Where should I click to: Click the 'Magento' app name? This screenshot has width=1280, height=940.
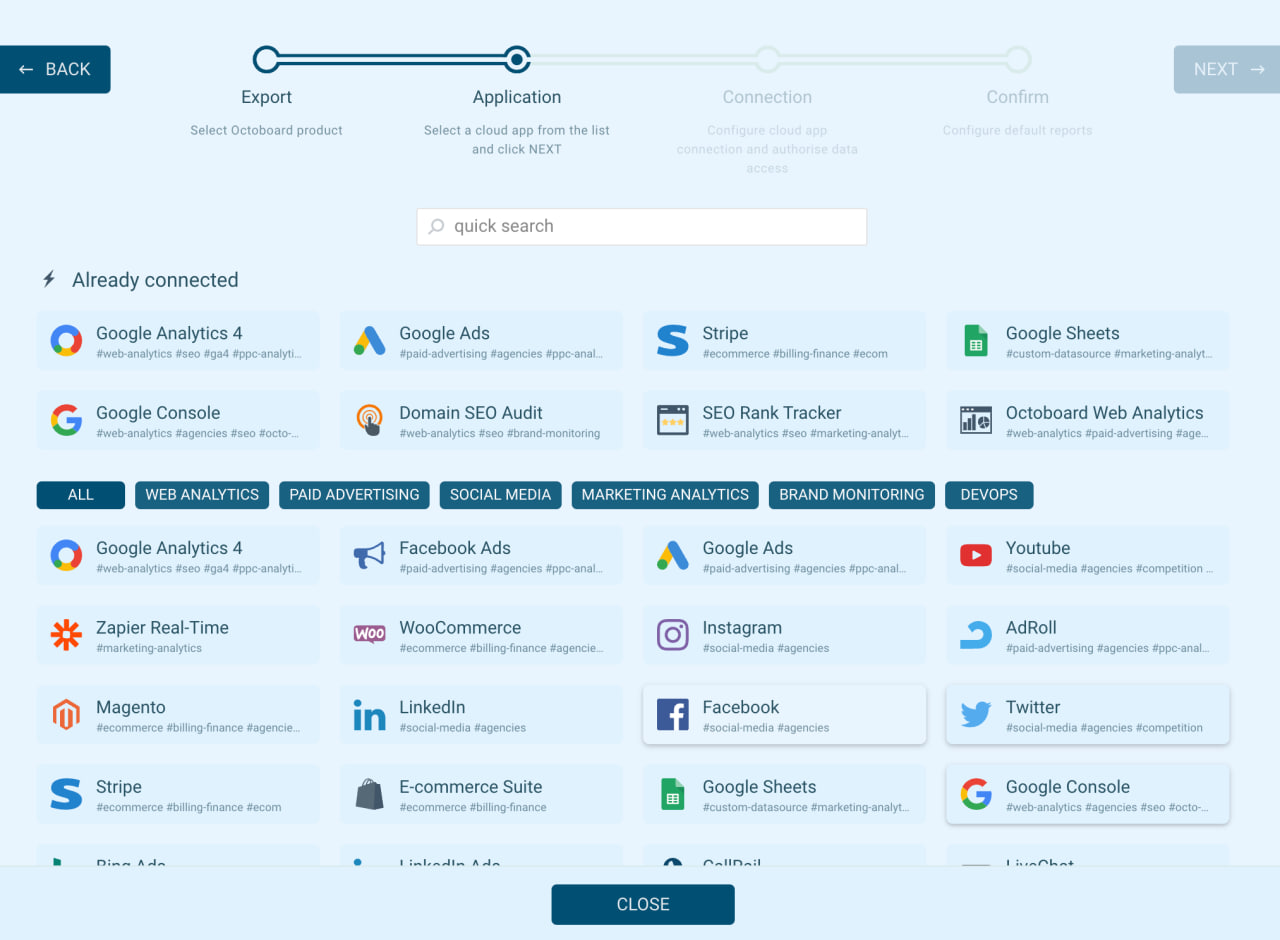(x=131, y=707)
